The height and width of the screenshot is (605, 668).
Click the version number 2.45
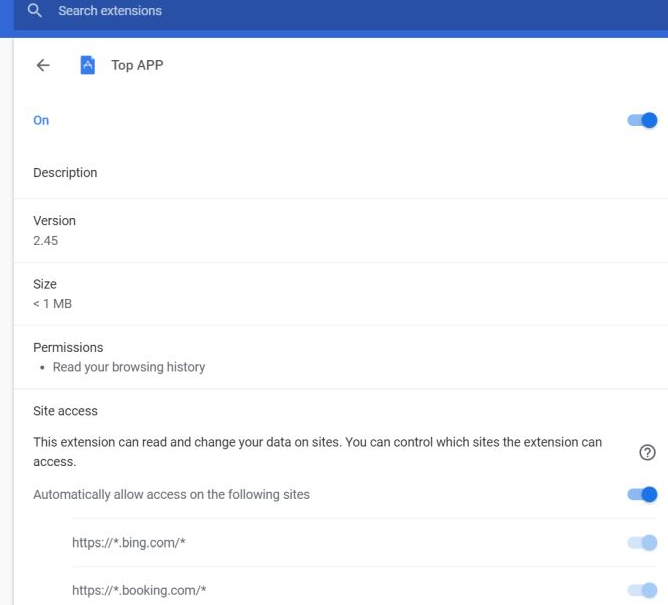(46, 241)
